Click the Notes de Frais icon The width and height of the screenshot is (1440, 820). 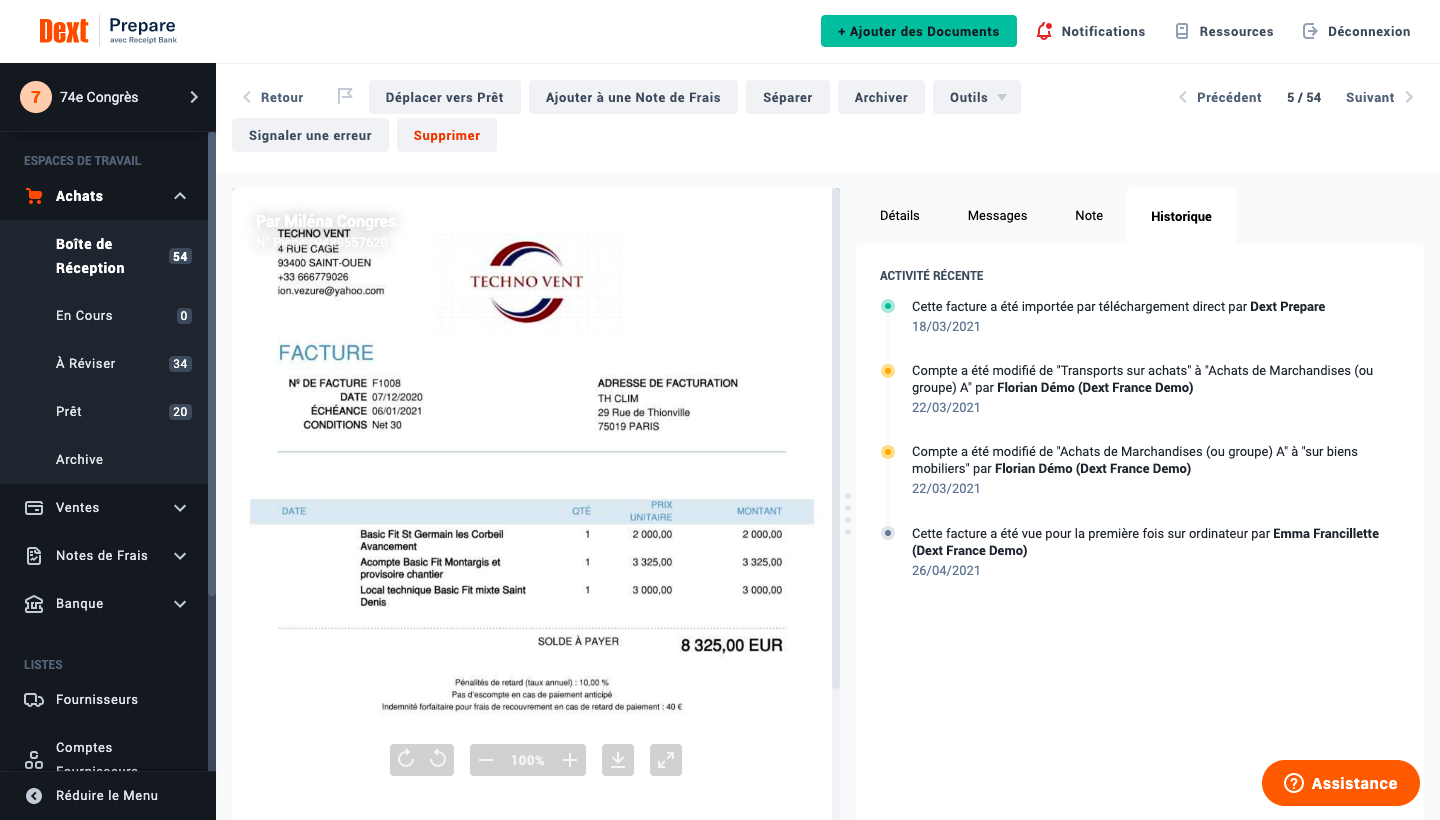click(x=34, y=556)
